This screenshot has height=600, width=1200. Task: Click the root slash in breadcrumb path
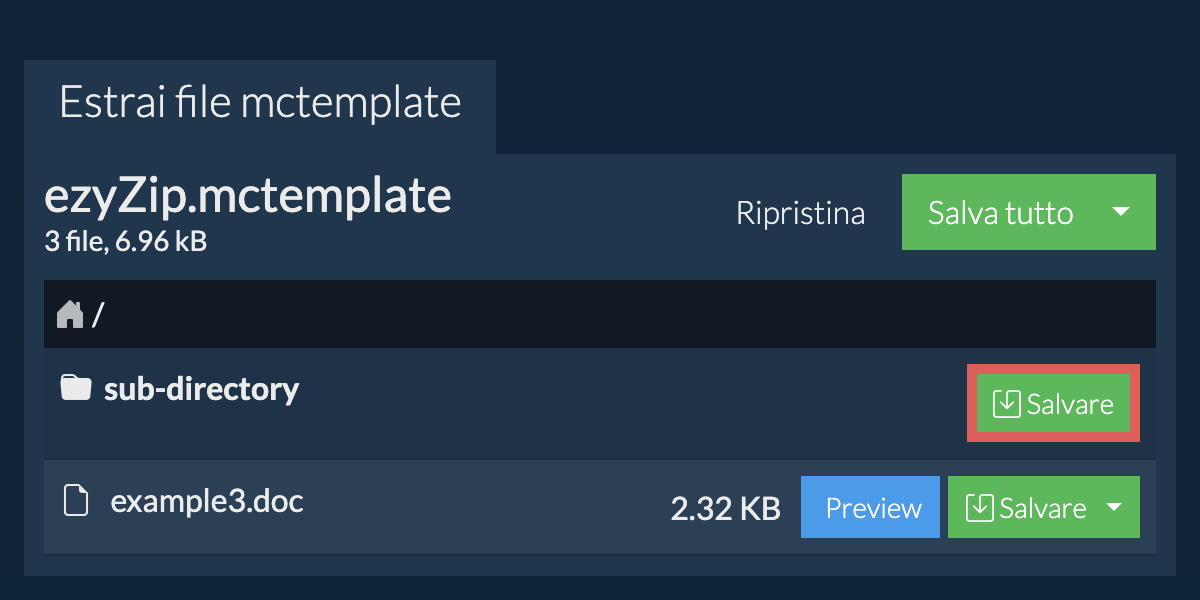pyautogui.click(x=98, y=316)
